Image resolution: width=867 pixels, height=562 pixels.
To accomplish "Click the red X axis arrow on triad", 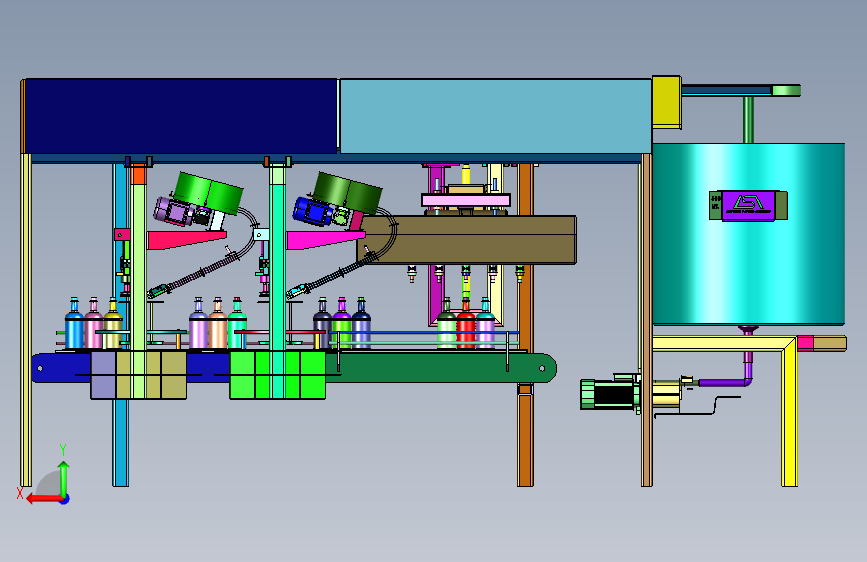I will coord(44,499).
